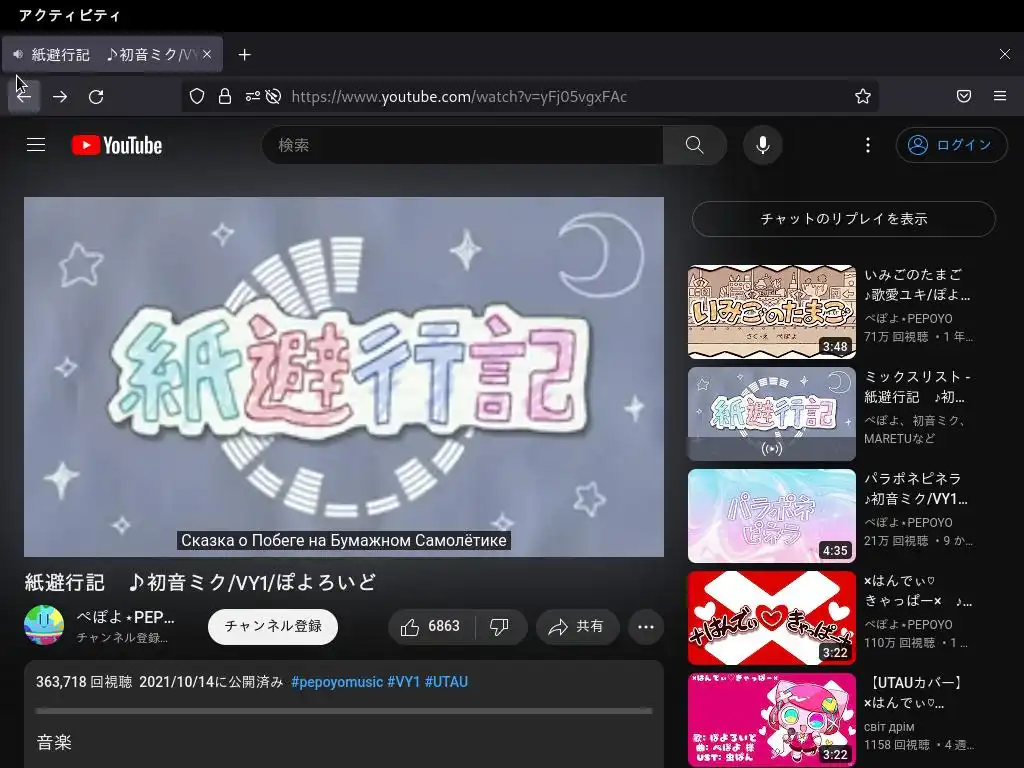Click the autoplay blocked icon in address bar
Viewport: 1024px width, 768px height.
click(x=274, y=97)
